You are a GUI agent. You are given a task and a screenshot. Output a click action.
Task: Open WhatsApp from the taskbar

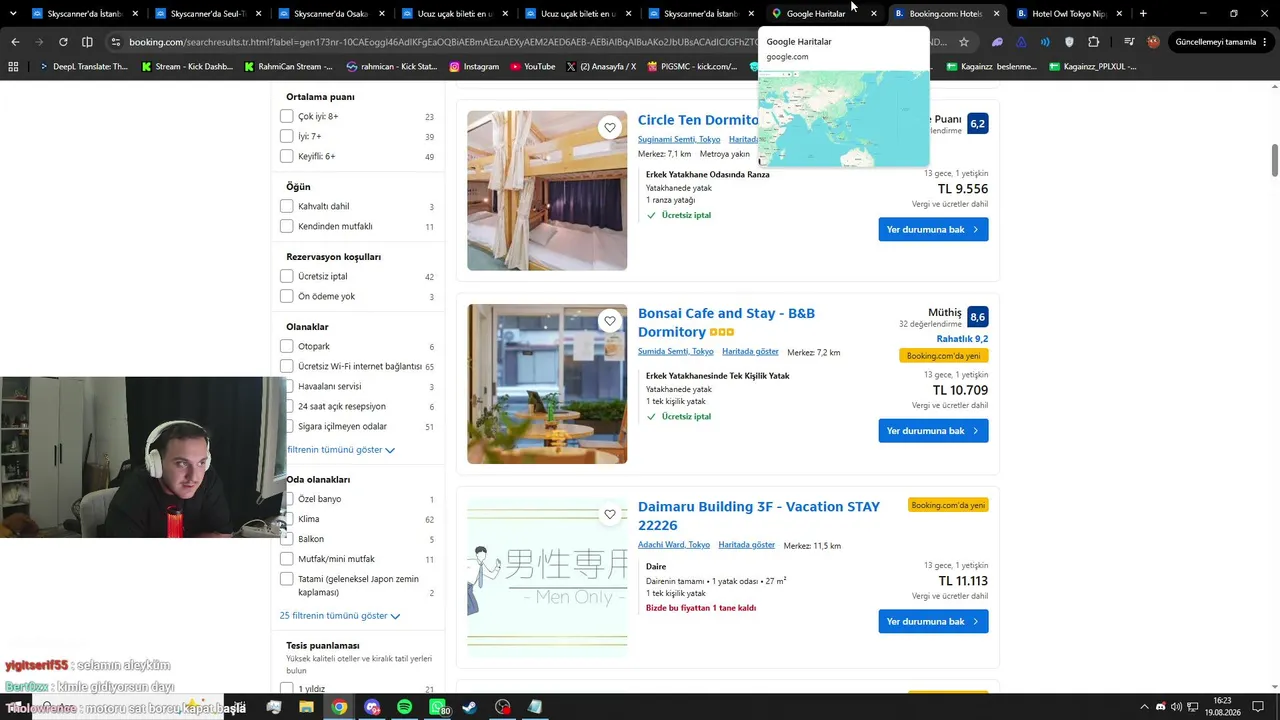click(437, 707)
